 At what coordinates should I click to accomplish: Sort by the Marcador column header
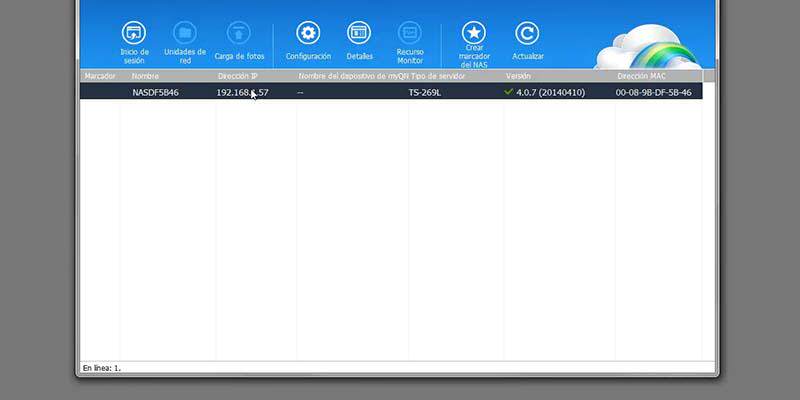[x=100, y=76]
